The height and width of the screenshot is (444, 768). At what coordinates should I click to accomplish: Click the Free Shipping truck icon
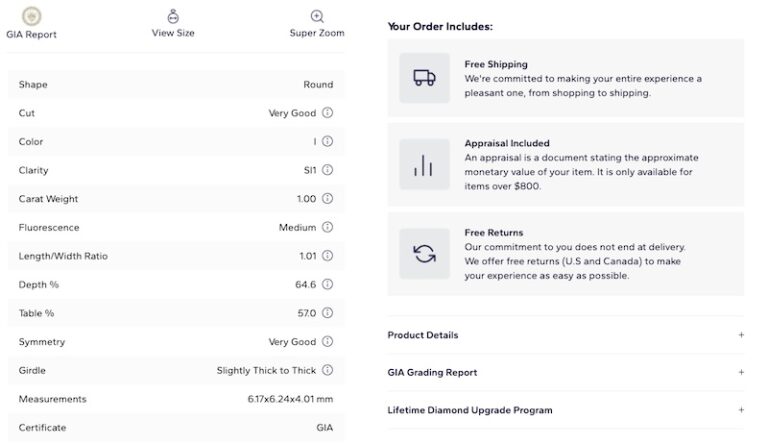424,78
